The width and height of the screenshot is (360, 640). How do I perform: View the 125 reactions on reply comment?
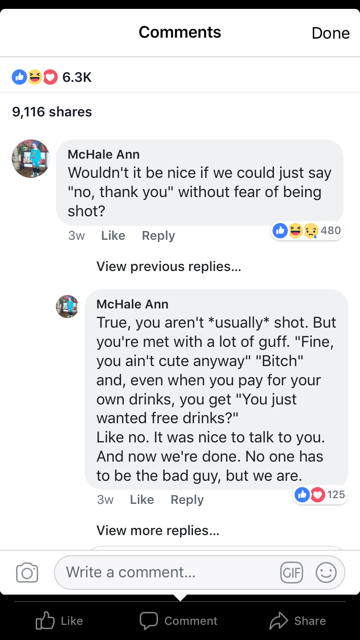click(320, 495)
